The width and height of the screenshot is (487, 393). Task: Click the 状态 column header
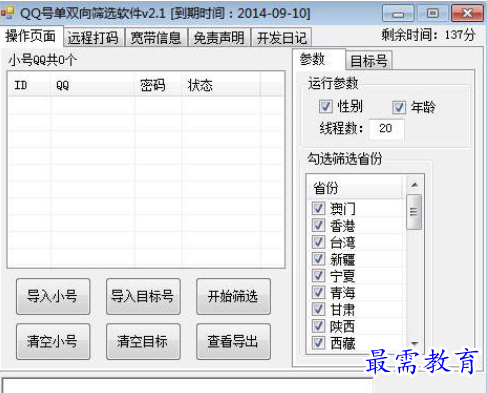point(221,85)
